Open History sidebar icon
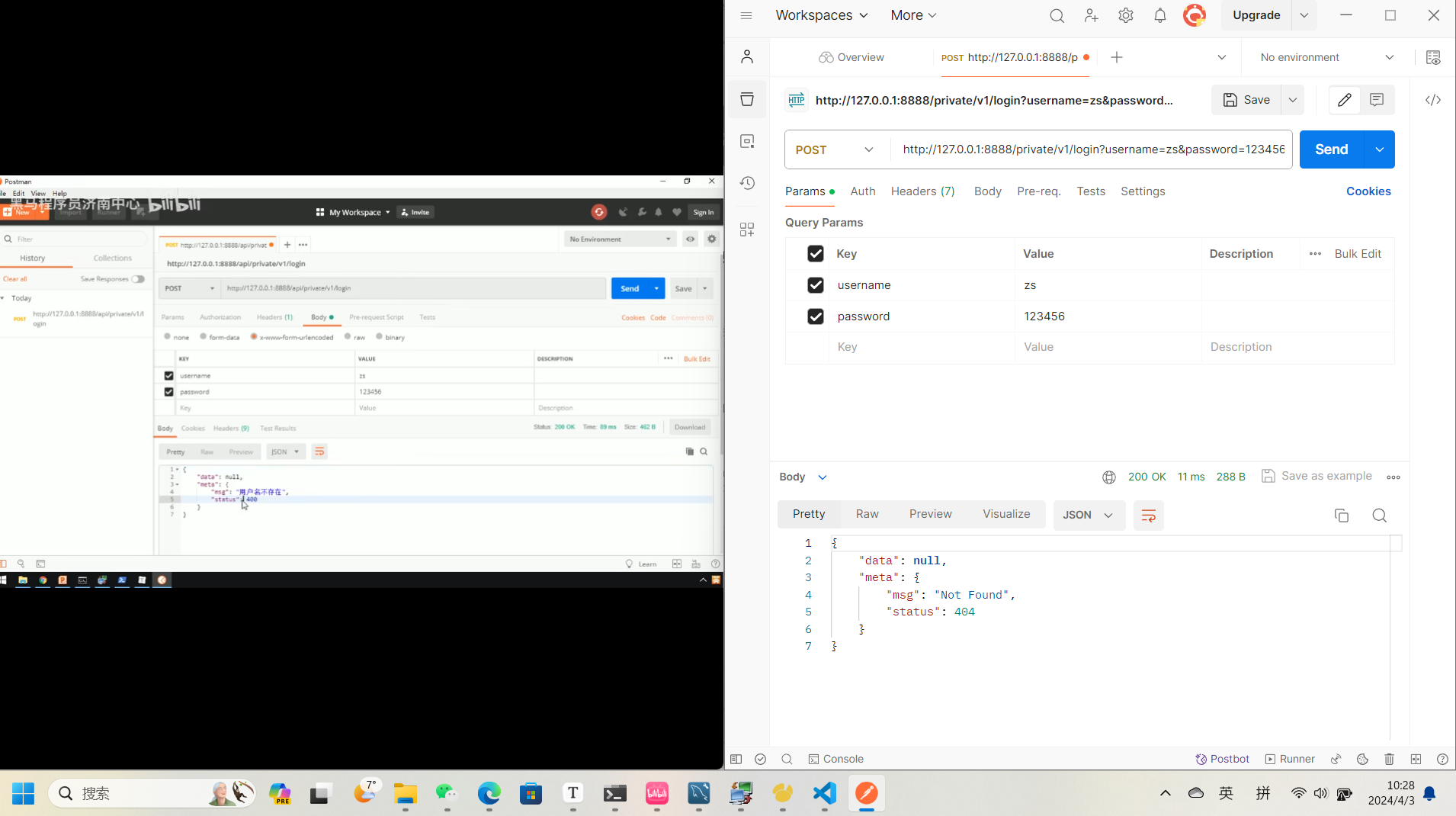Screen dimensions: 1456x816 tap(747, 183)
